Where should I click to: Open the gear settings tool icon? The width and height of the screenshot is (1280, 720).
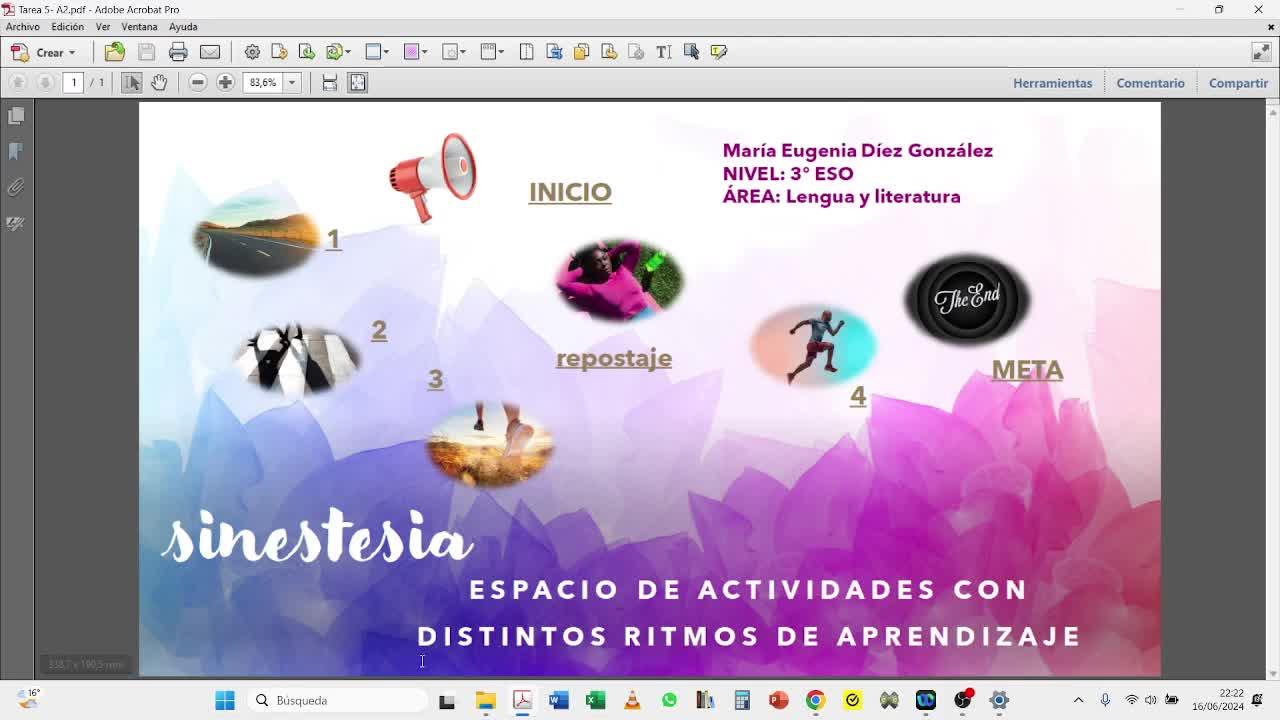[252, 52]
